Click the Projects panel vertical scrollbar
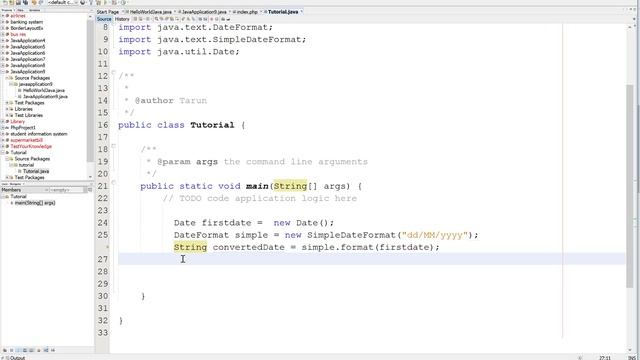This screenshot has height=360, width=640. 90,92
